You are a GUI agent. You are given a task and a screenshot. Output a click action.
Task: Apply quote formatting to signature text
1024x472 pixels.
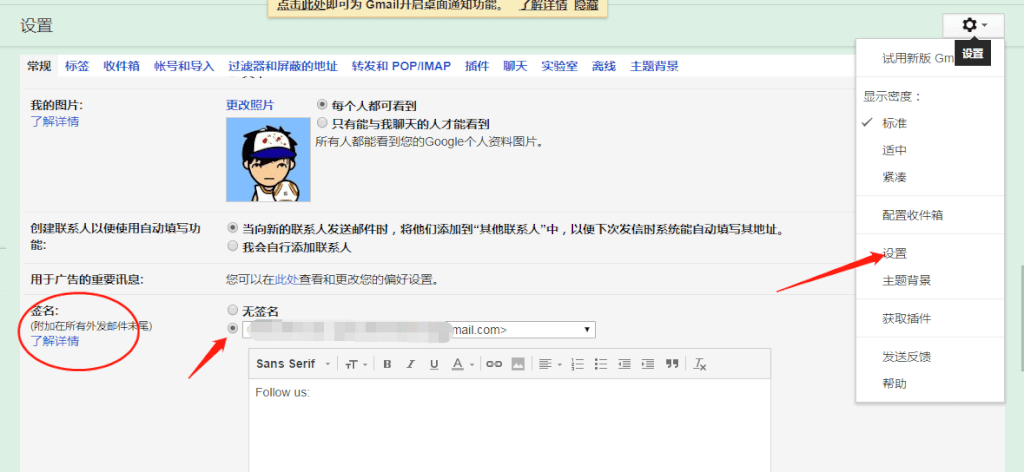pos(672,364)
